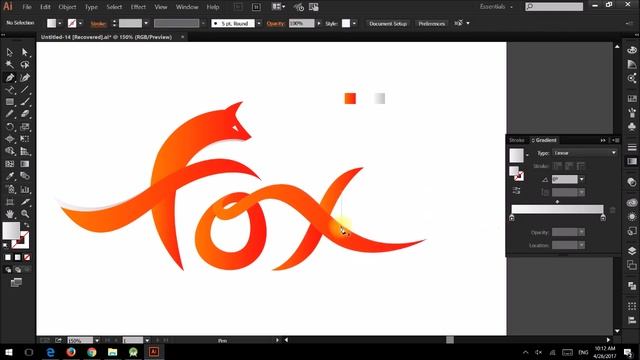This screenshot has height=360, width=640.
Task: Select the Shape Builder tool
Action: tap(9, 151)
